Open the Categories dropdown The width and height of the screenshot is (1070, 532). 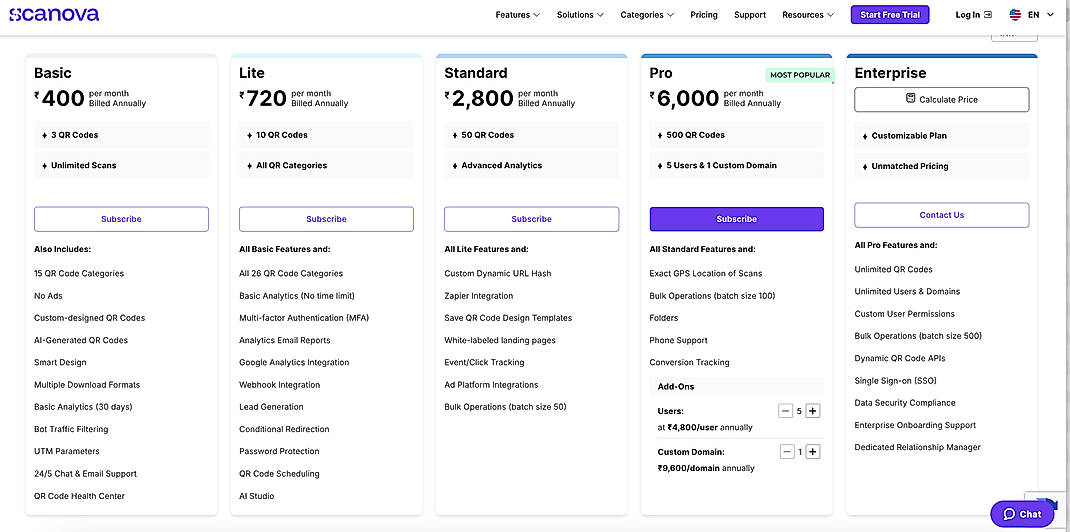pos(647,14)
